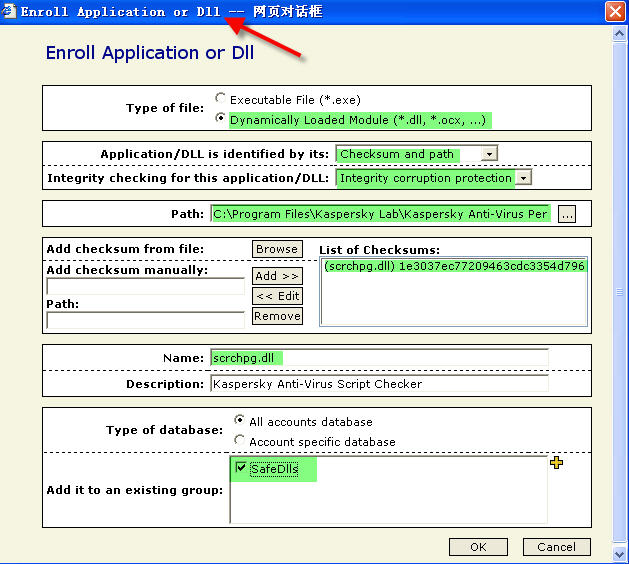This screenshot has height=564, width=629.
Task: Click the Remove checksum button
Action: [277, 316]
